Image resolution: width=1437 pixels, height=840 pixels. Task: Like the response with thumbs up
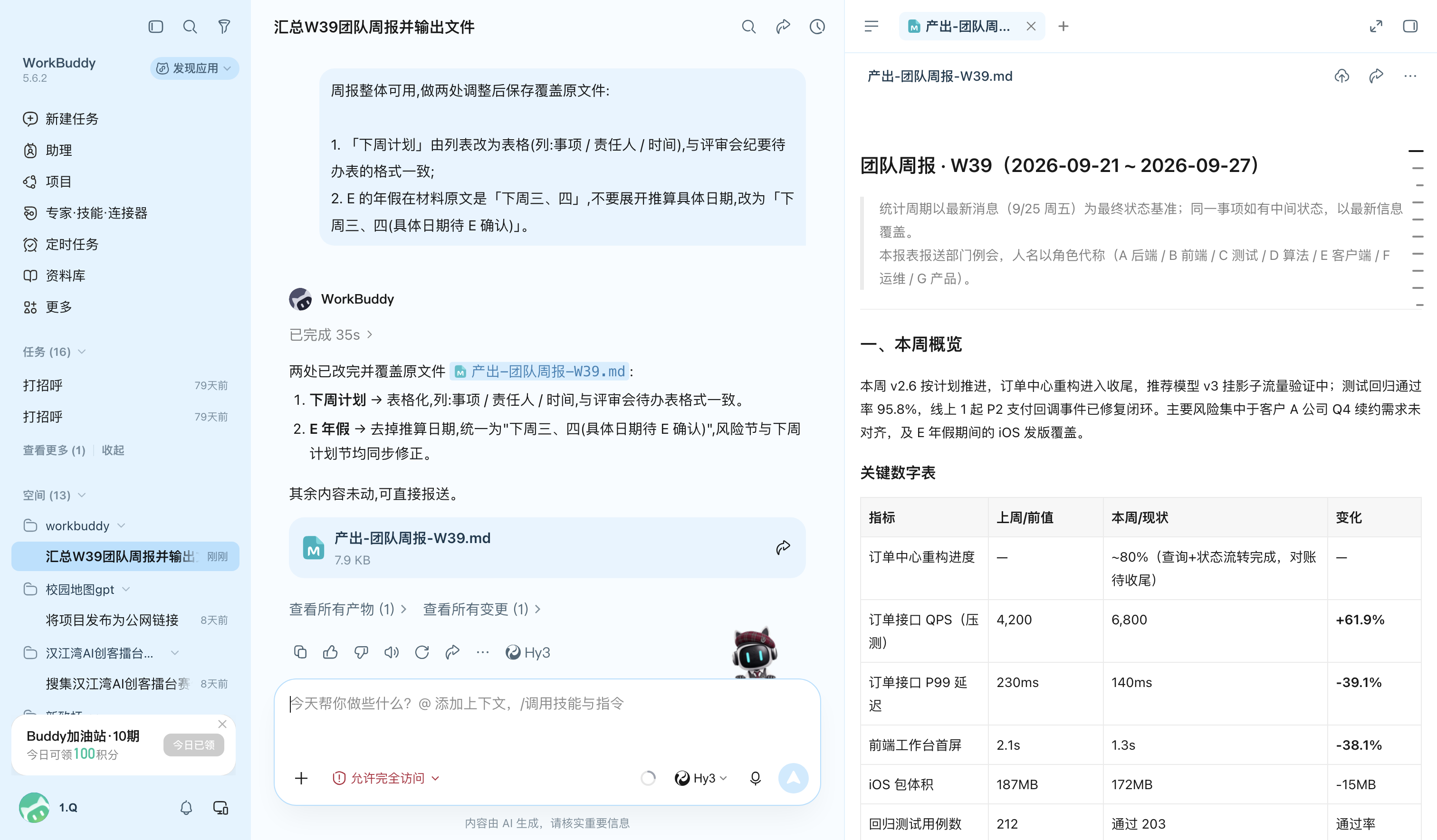330,652
